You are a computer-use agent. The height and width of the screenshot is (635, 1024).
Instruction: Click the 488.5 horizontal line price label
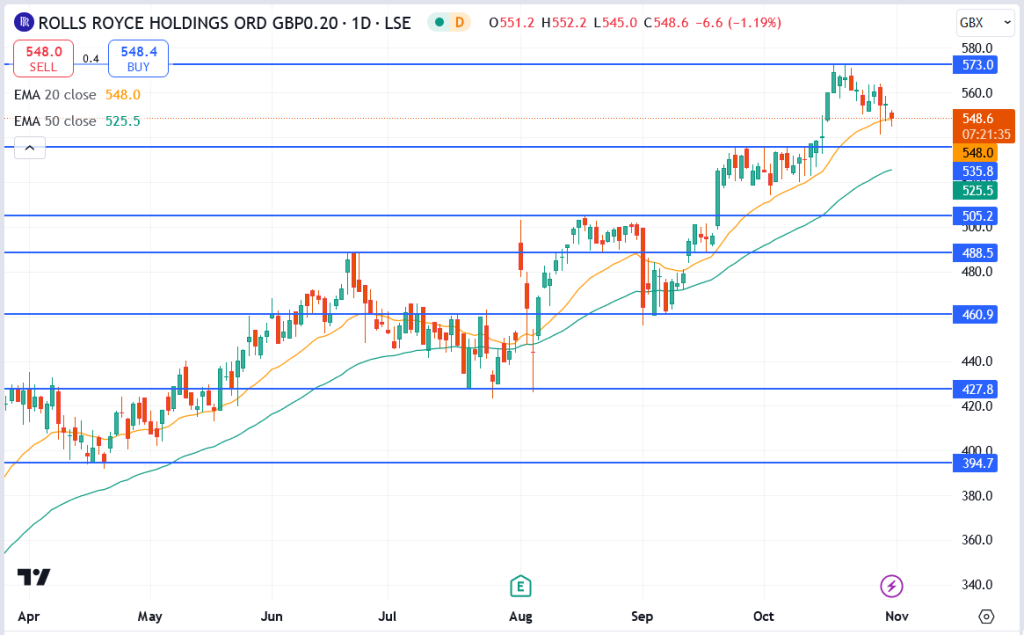(976, 253)
